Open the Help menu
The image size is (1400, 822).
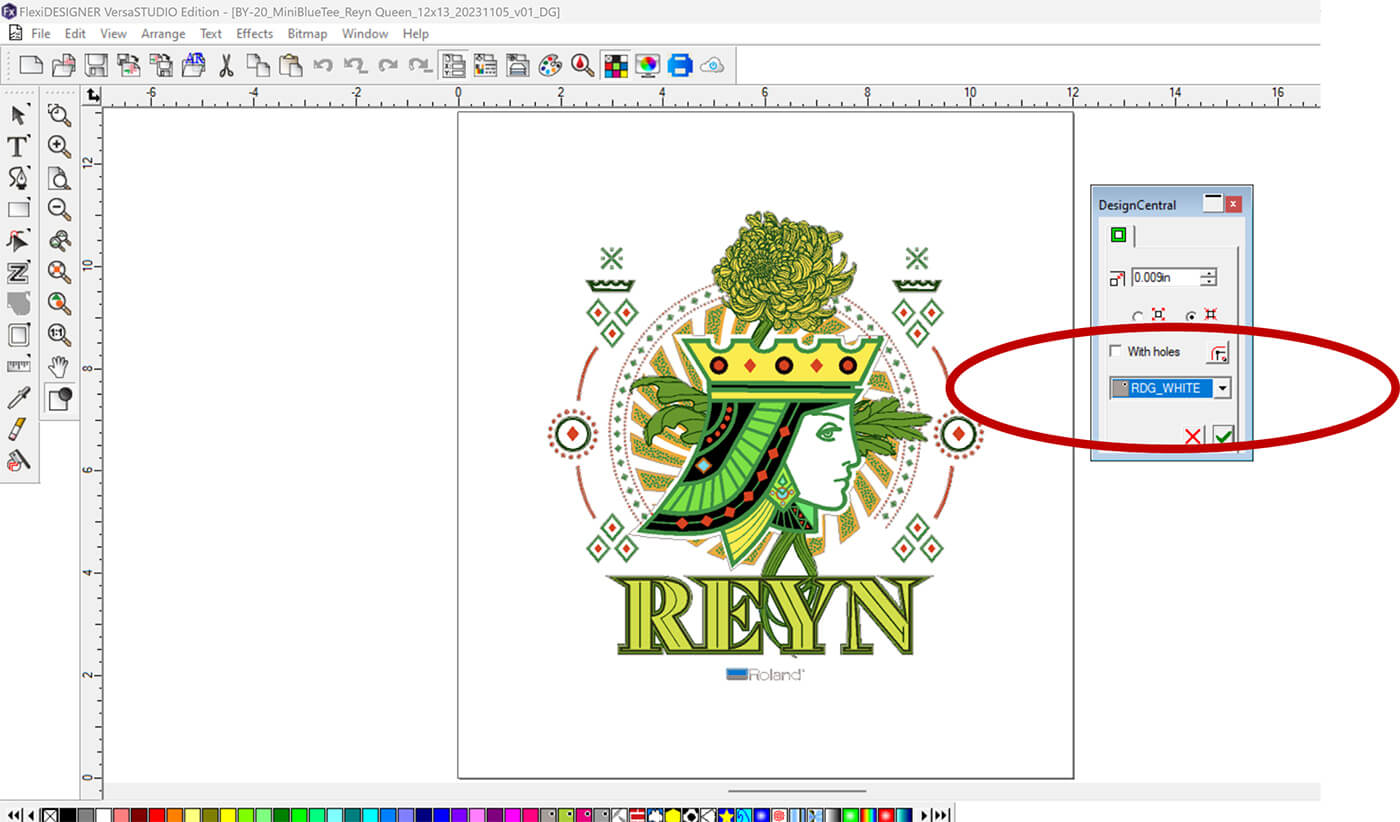416,33
